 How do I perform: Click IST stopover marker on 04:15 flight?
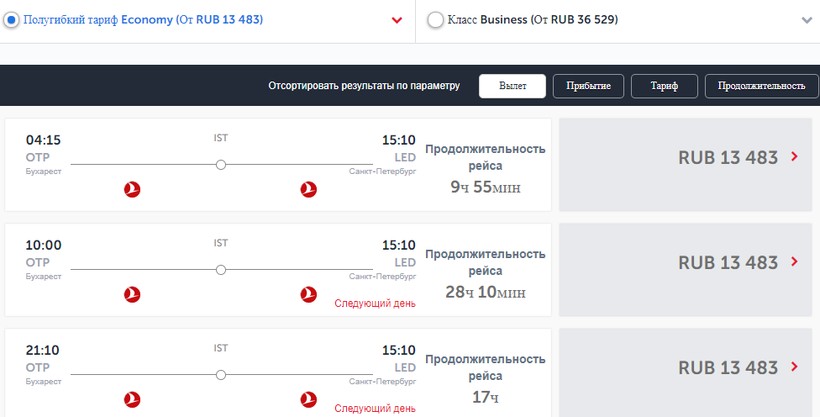click(221, 164)
